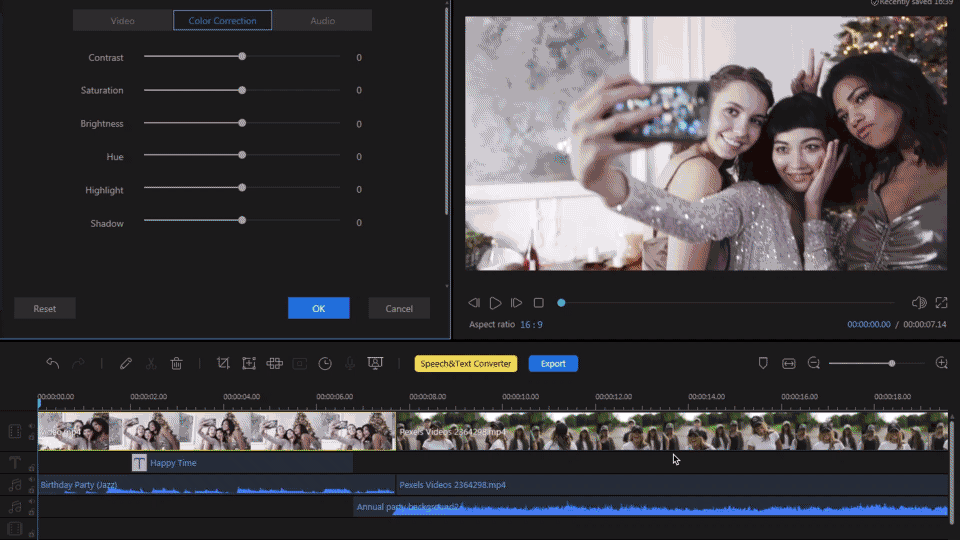This screenshot has height=540, width=960.
Task: Click the Mosaic tool icon
Action: pos(274,364)
